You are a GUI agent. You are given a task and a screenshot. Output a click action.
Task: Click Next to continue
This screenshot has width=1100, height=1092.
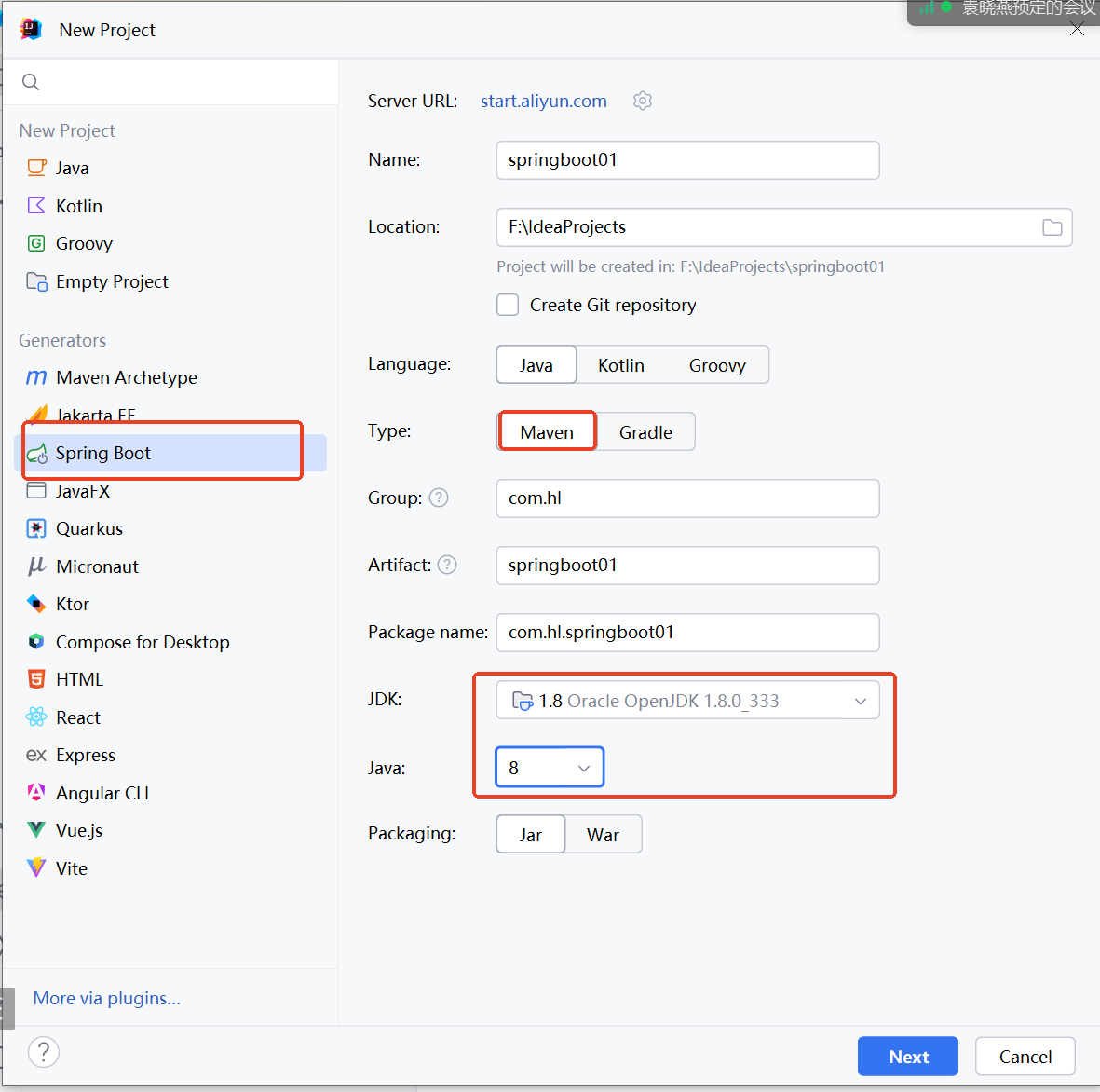[908, 1057]
